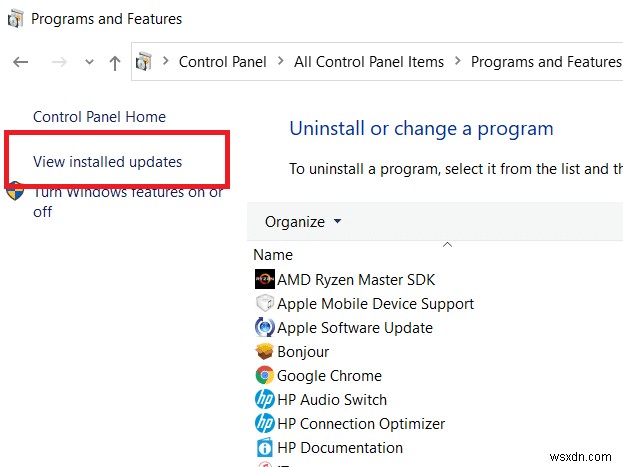623x467 pixels.
Task: Select the HP Documentation icon
Action: click(x=265, y=447)
